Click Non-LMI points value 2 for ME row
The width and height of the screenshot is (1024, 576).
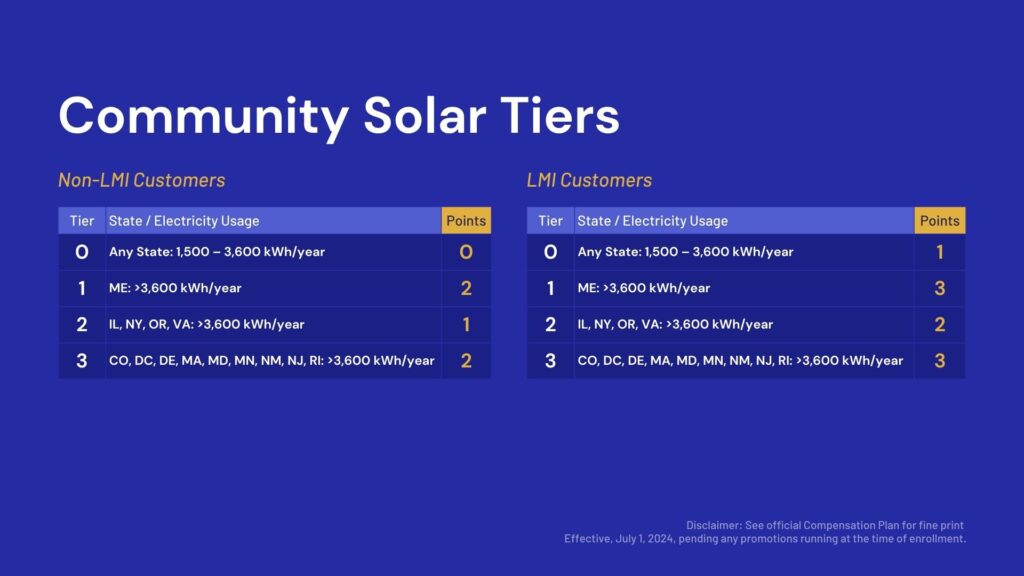(466, 288)
